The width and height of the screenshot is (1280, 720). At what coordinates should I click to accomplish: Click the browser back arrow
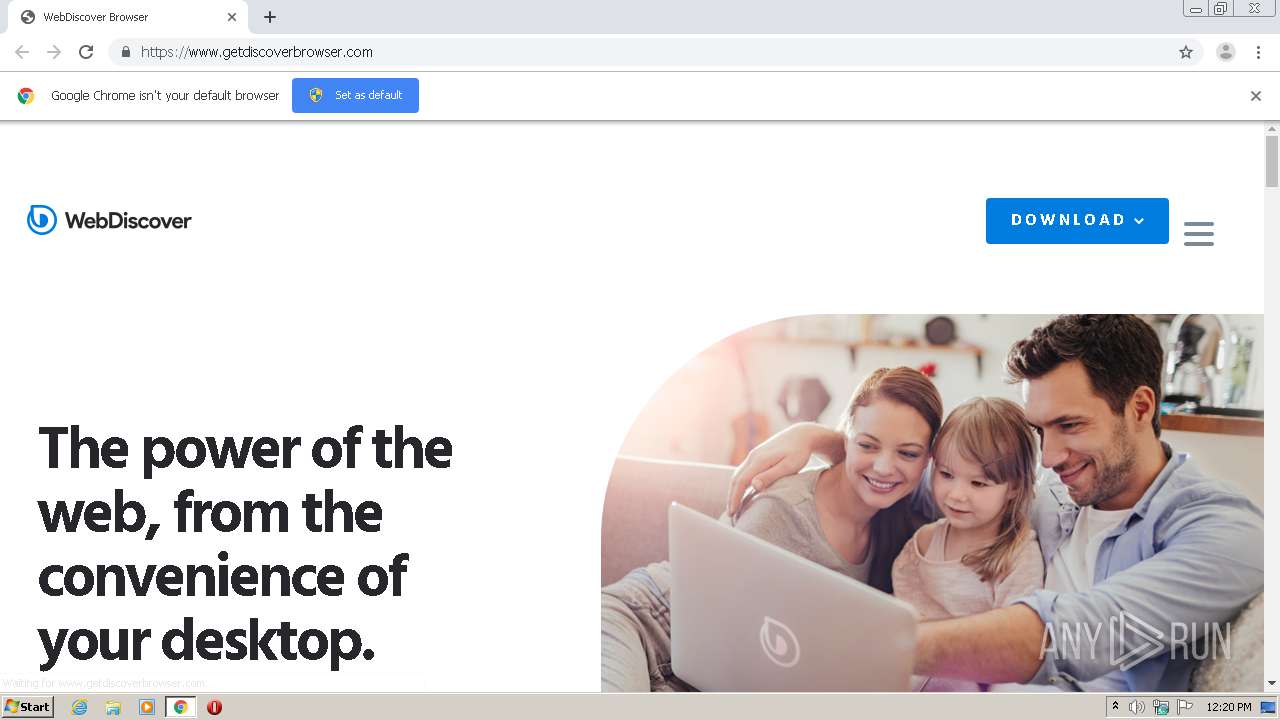22,52
